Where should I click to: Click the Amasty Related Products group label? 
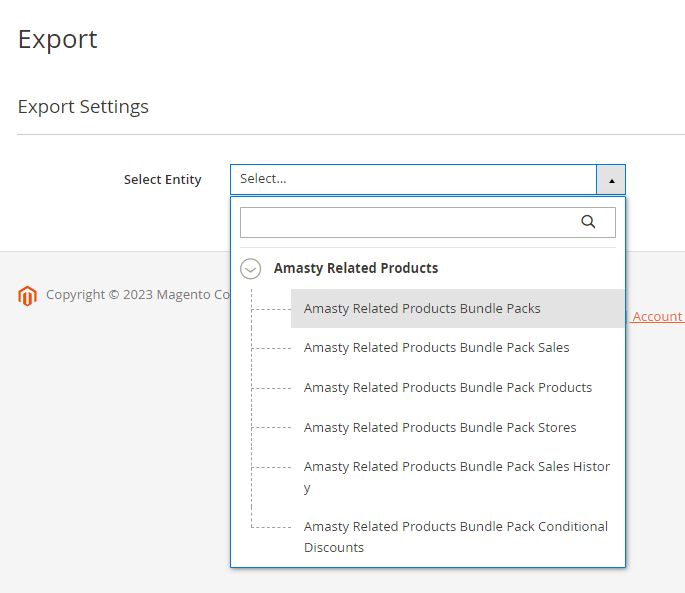point(356,268)
